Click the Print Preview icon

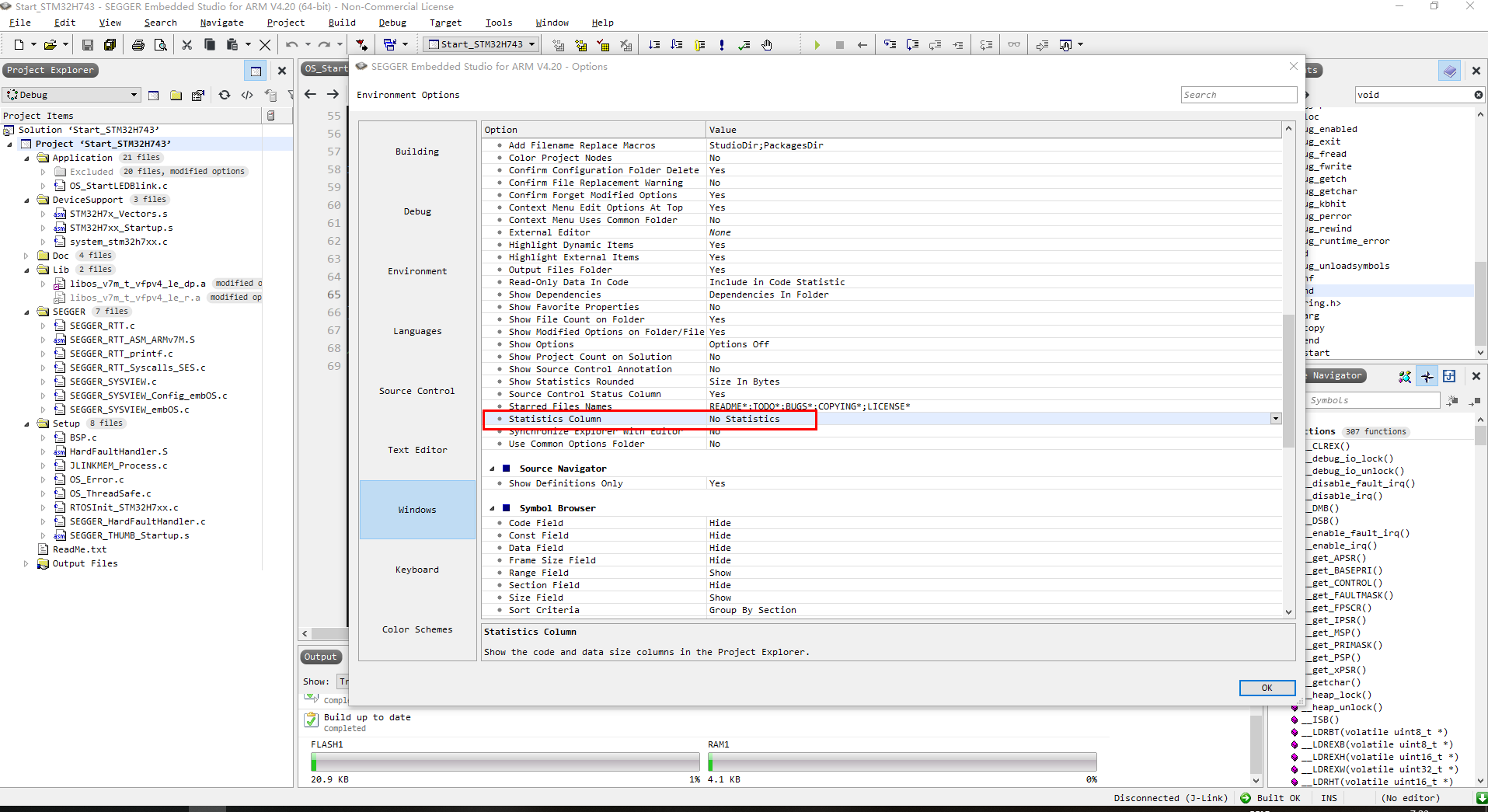(160, 45)
